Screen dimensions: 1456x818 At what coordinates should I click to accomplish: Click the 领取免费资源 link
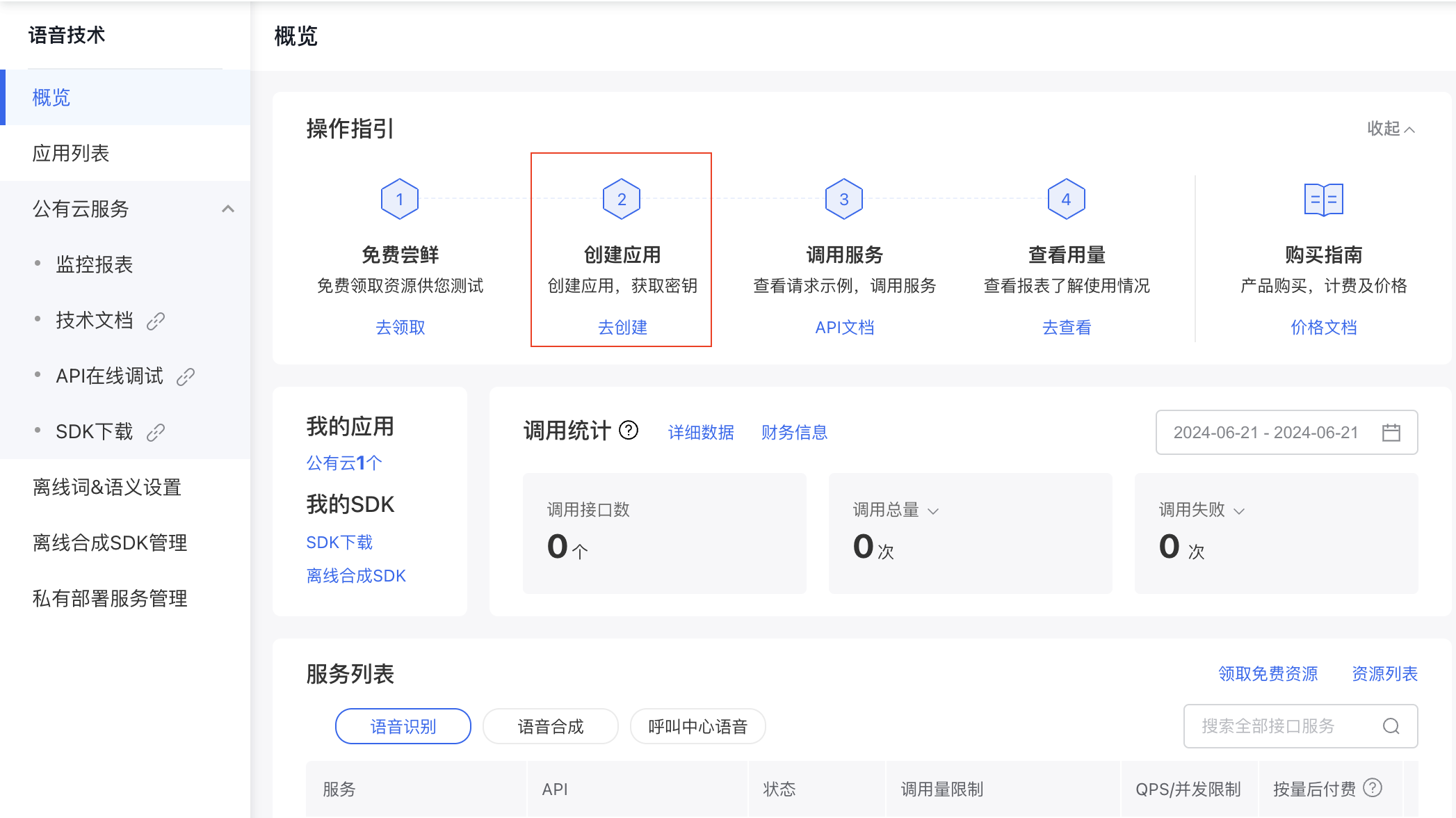[1268, 673]
